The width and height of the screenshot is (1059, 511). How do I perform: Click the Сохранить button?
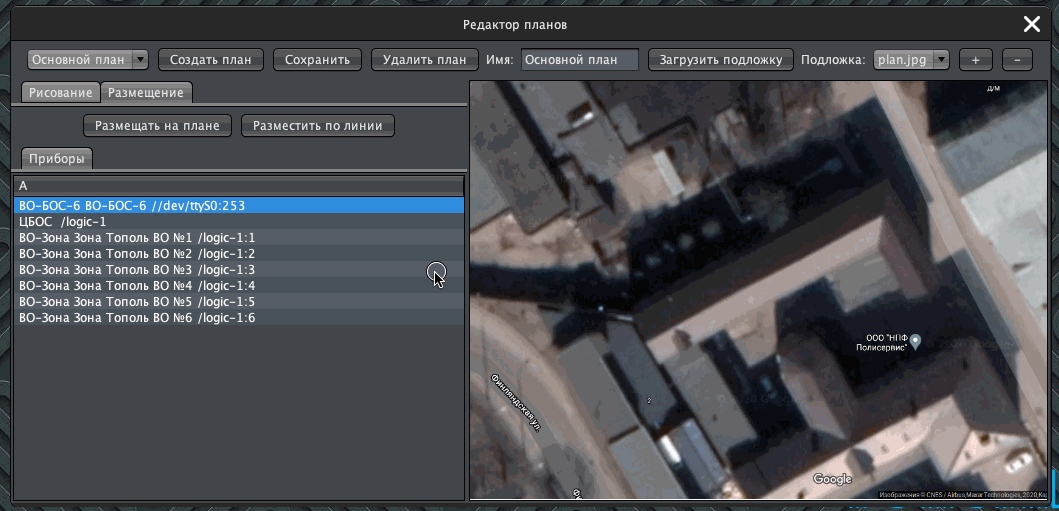317,60
